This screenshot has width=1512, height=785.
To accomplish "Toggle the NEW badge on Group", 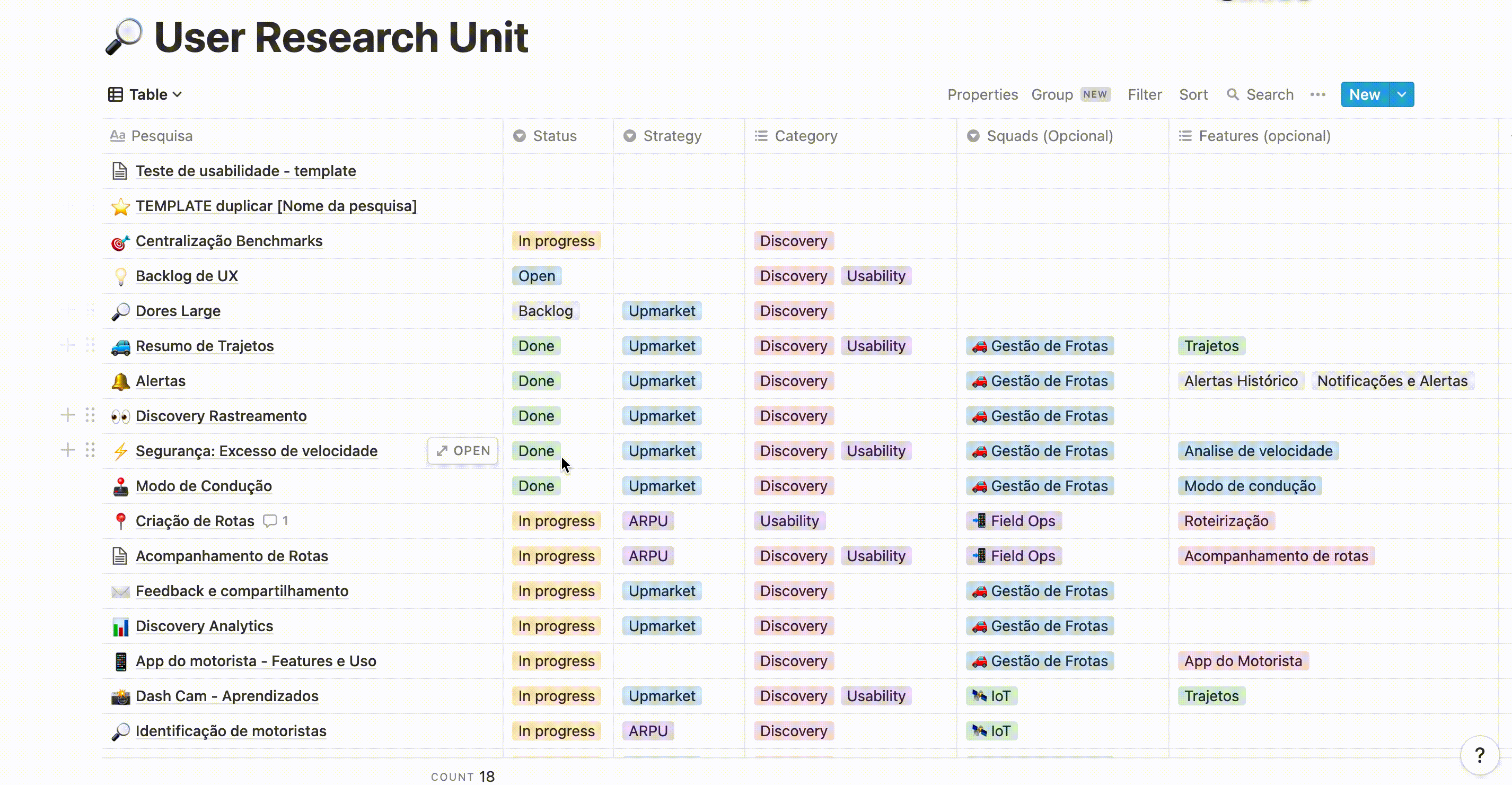I will [1095, 93].
